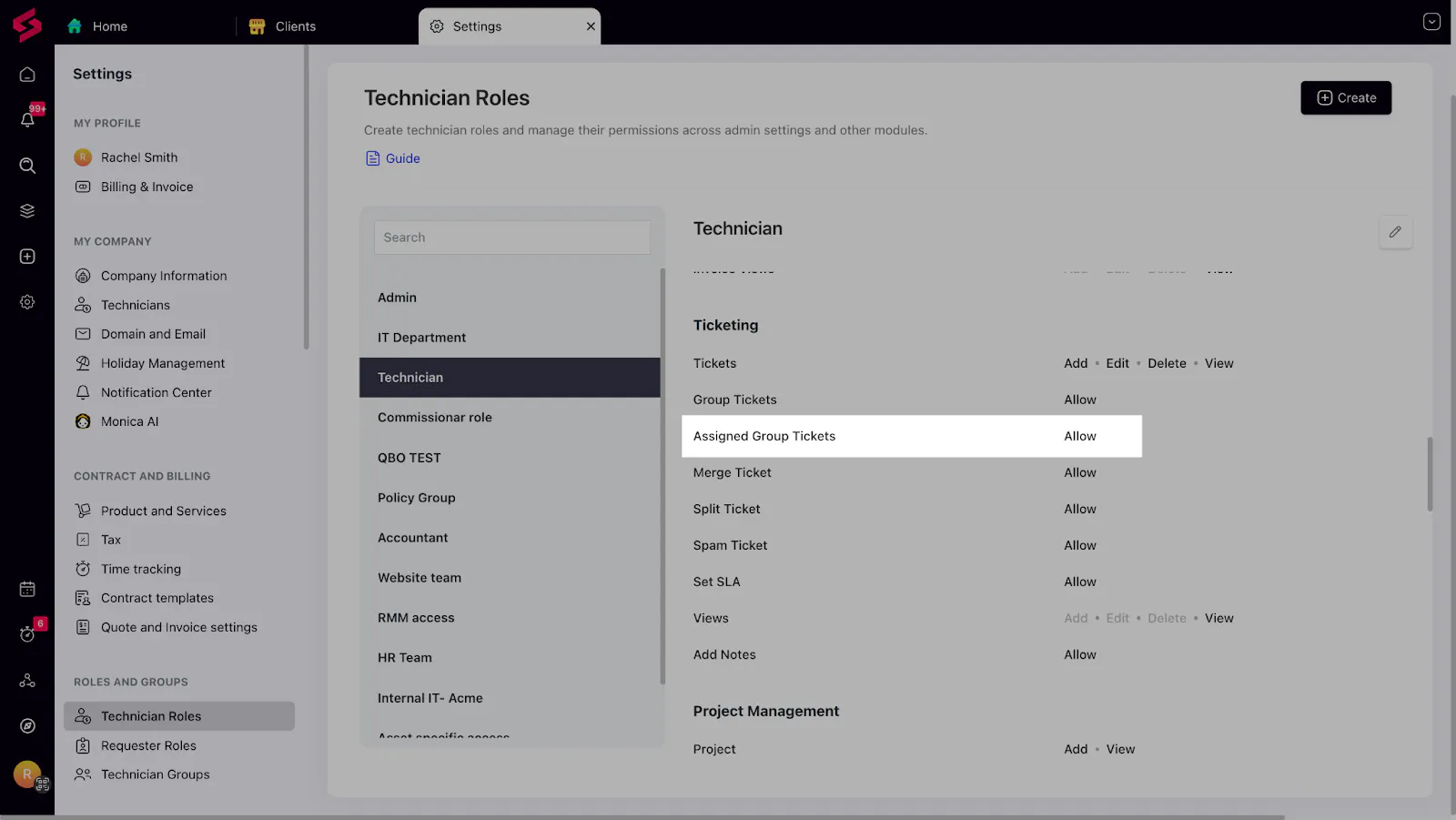Click the permissions panel vertical scrollbar
The height and width of the screenshot is (820, 1456).
1430,473
